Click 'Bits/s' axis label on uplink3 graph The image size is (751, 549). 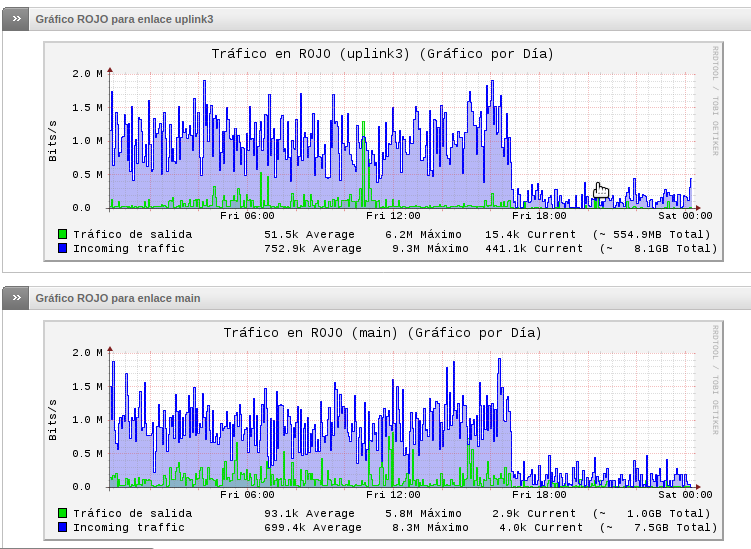53,141
